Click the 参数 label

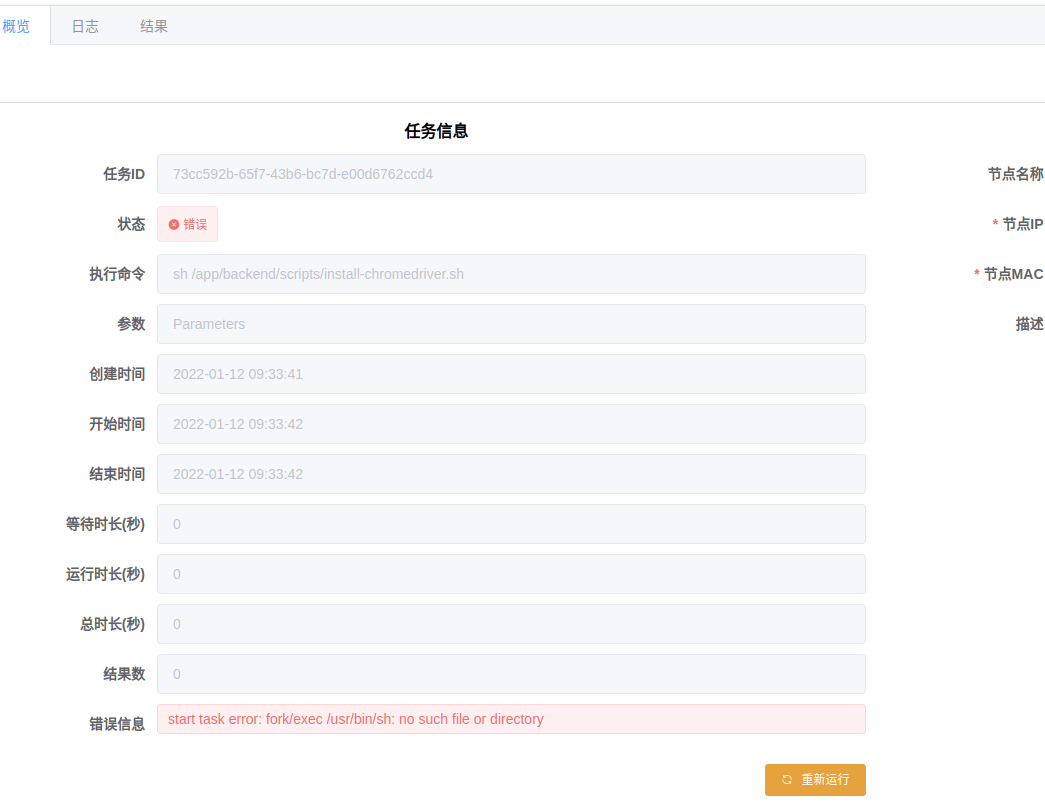click(x=131, y=324)
